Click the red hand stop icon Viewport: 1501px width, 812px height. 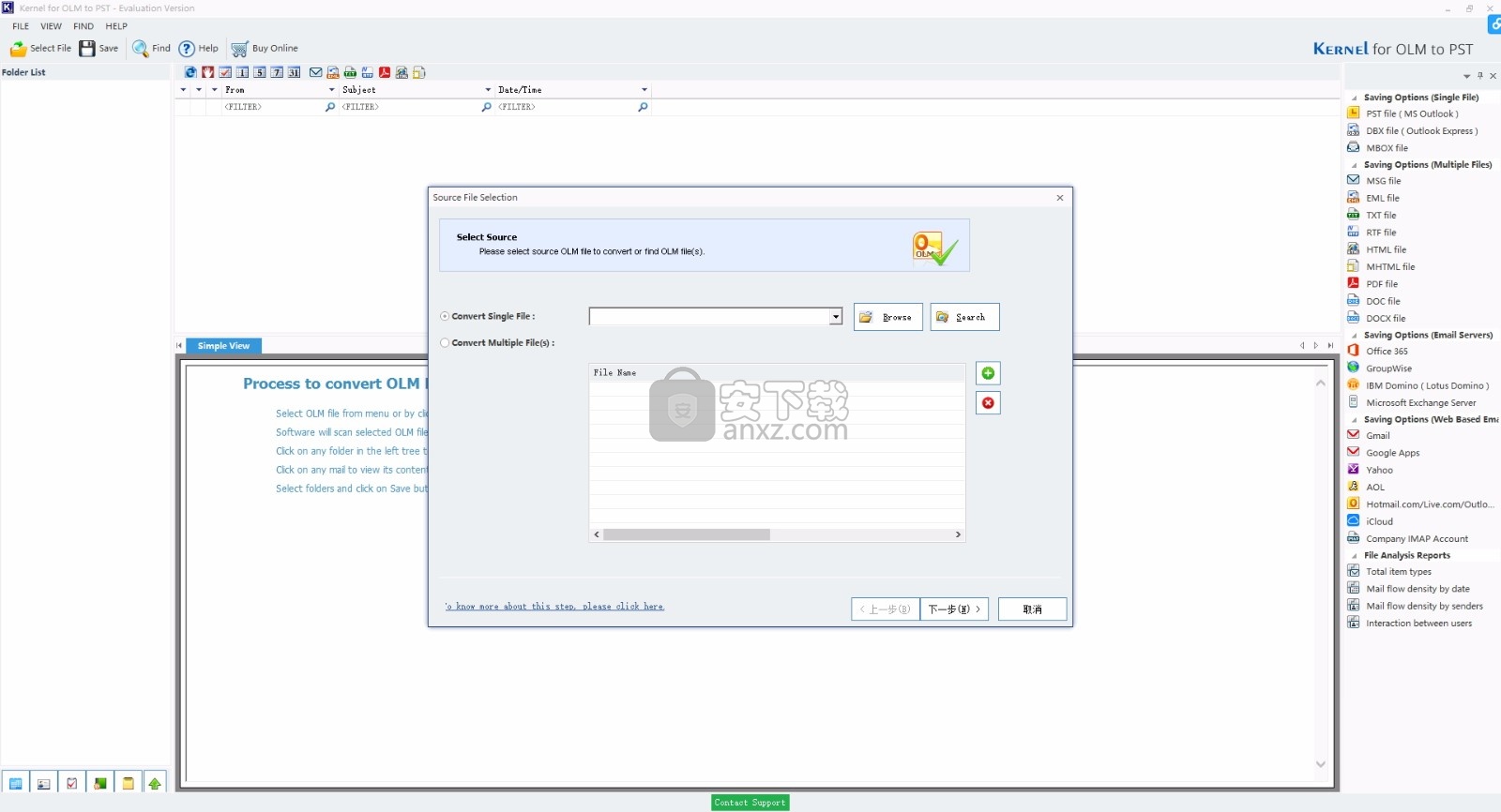[x=208, y=72]
